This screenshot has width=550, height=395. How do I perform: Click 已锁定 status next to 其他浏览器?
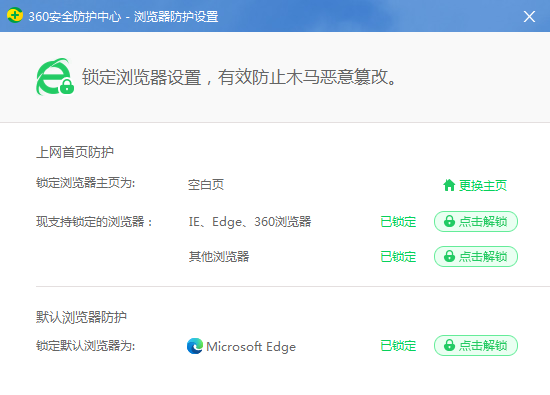[x=398, y=257]
